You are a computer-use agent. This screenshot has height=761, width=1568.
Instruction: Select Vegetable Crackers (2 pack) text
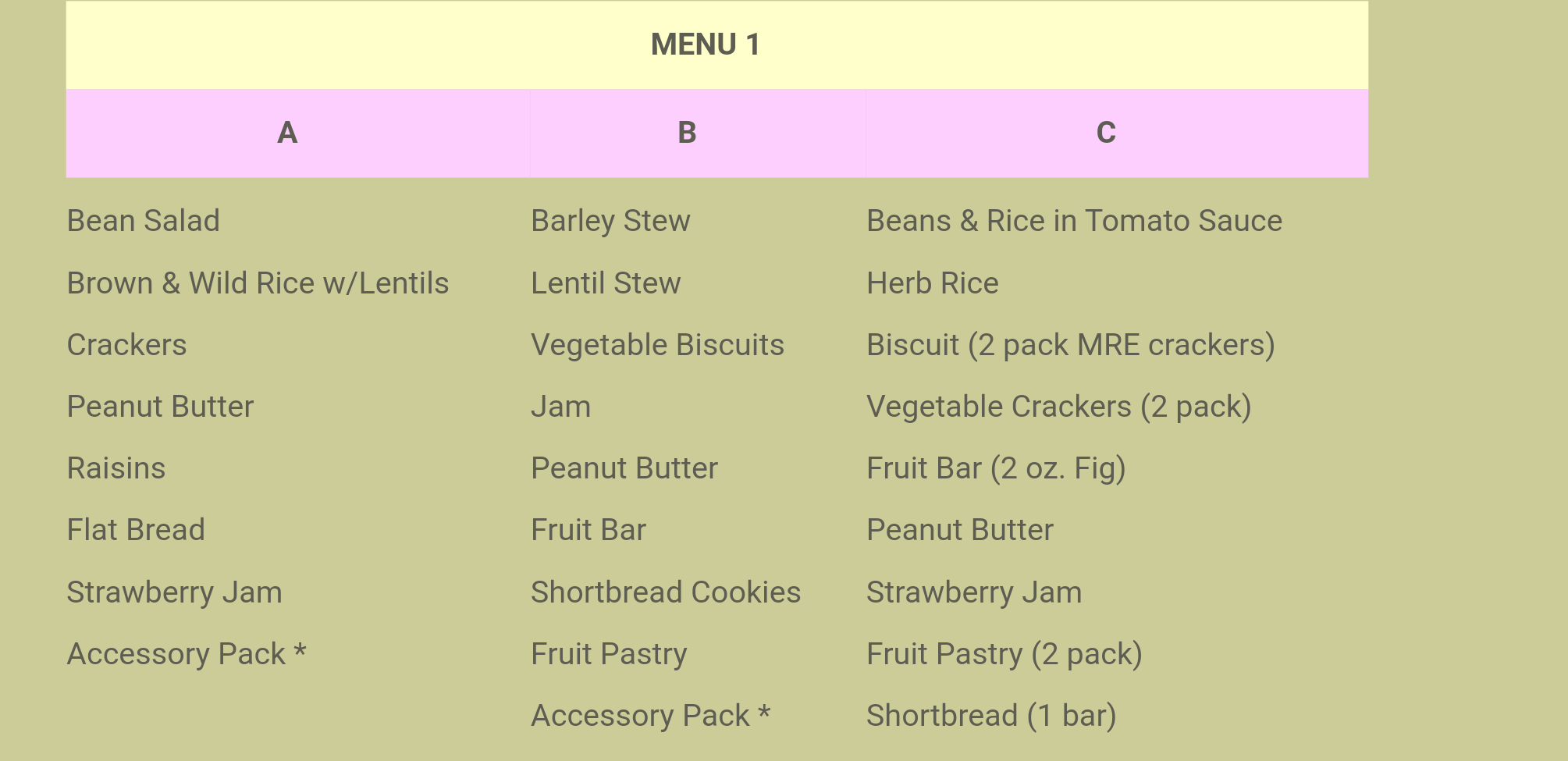pyautogui.click(x=1059, y=407)
